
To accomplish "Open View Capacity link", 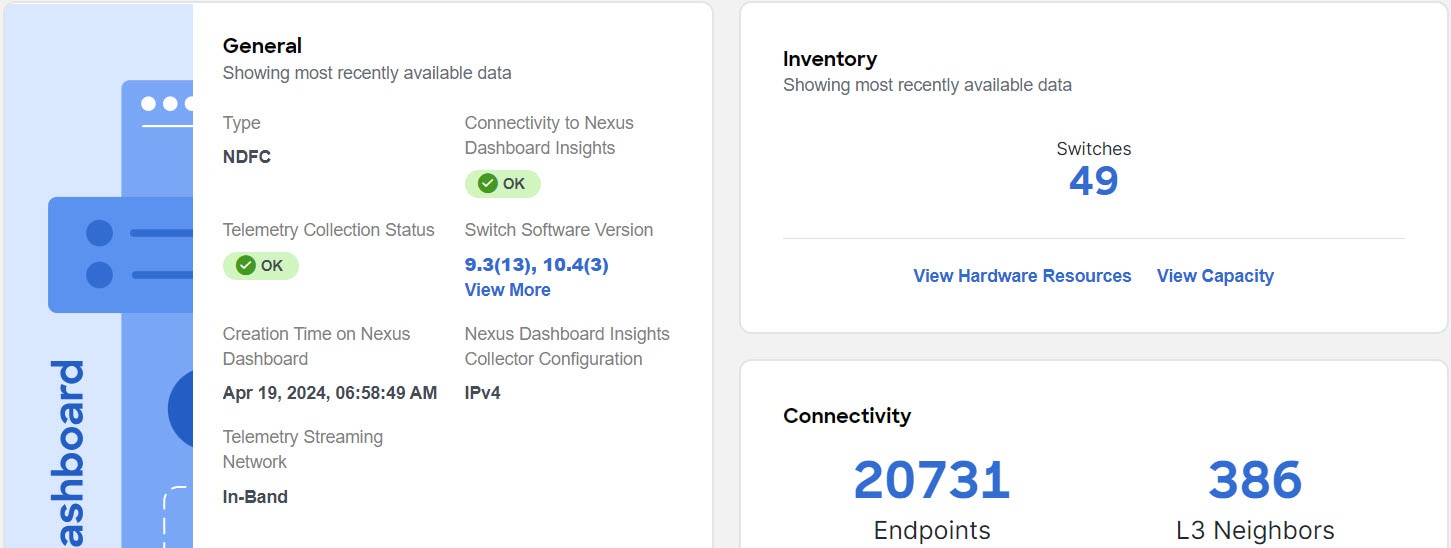I will 1215,276.
